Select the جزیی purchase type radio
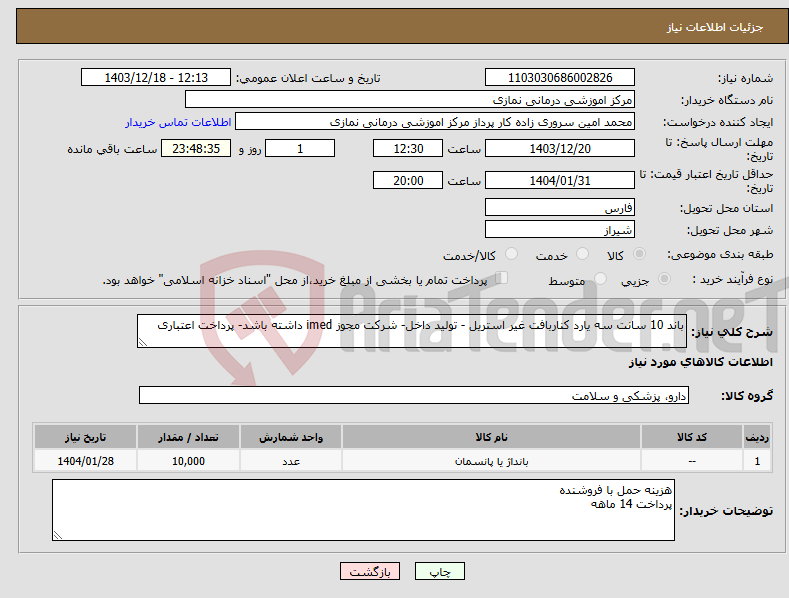Image resolution: width=789 pixels, height=598 pixels. pos(664,279)
